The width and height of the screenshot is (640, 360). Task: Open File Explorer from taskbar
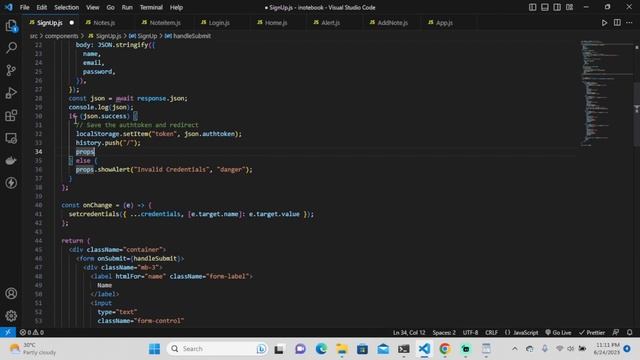pyautogui.click(x=342, y=349)
